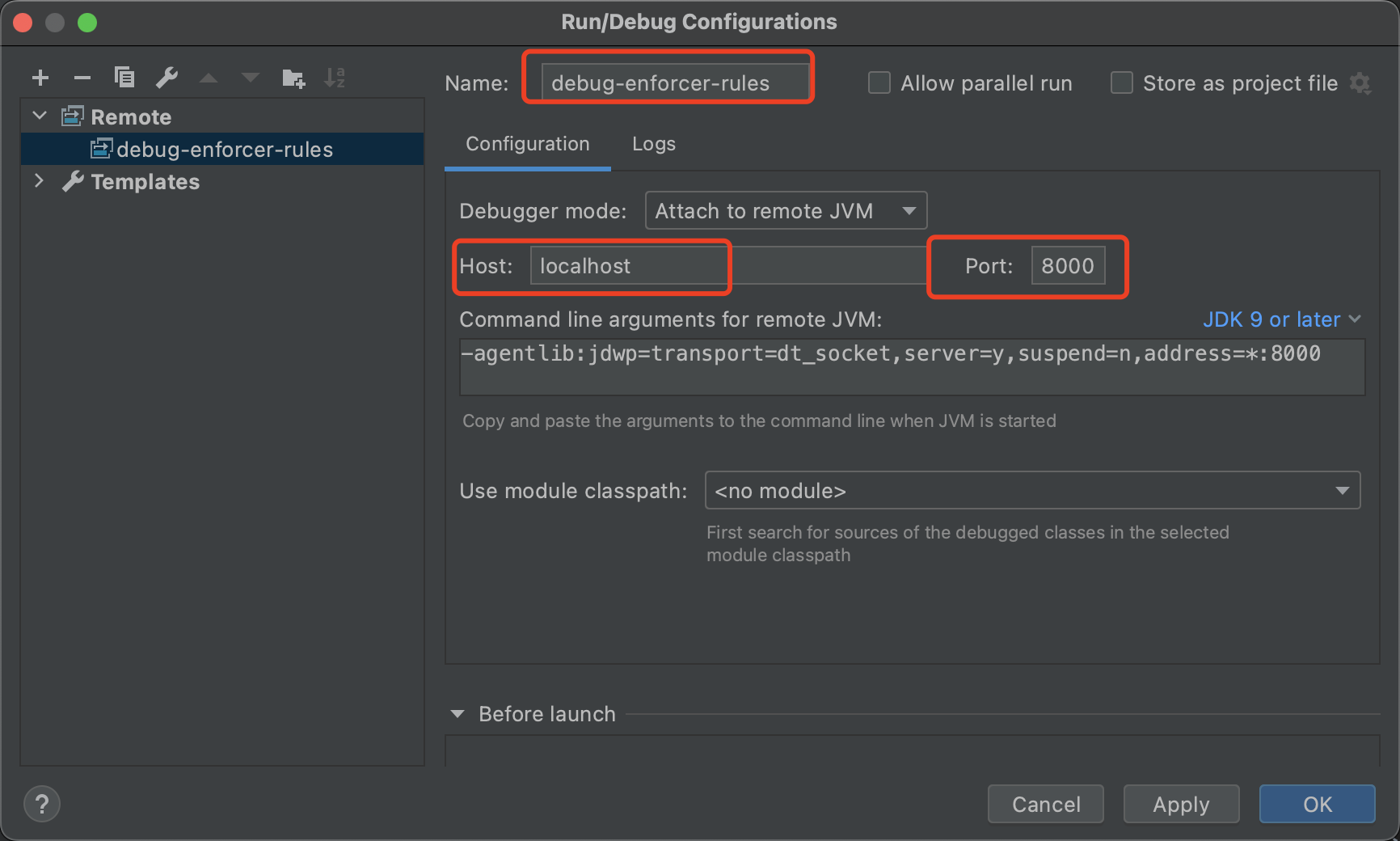Enable the Allow parallel run checkbox
This screenshot has height=841, width=1400.
[x=879, y=83]
